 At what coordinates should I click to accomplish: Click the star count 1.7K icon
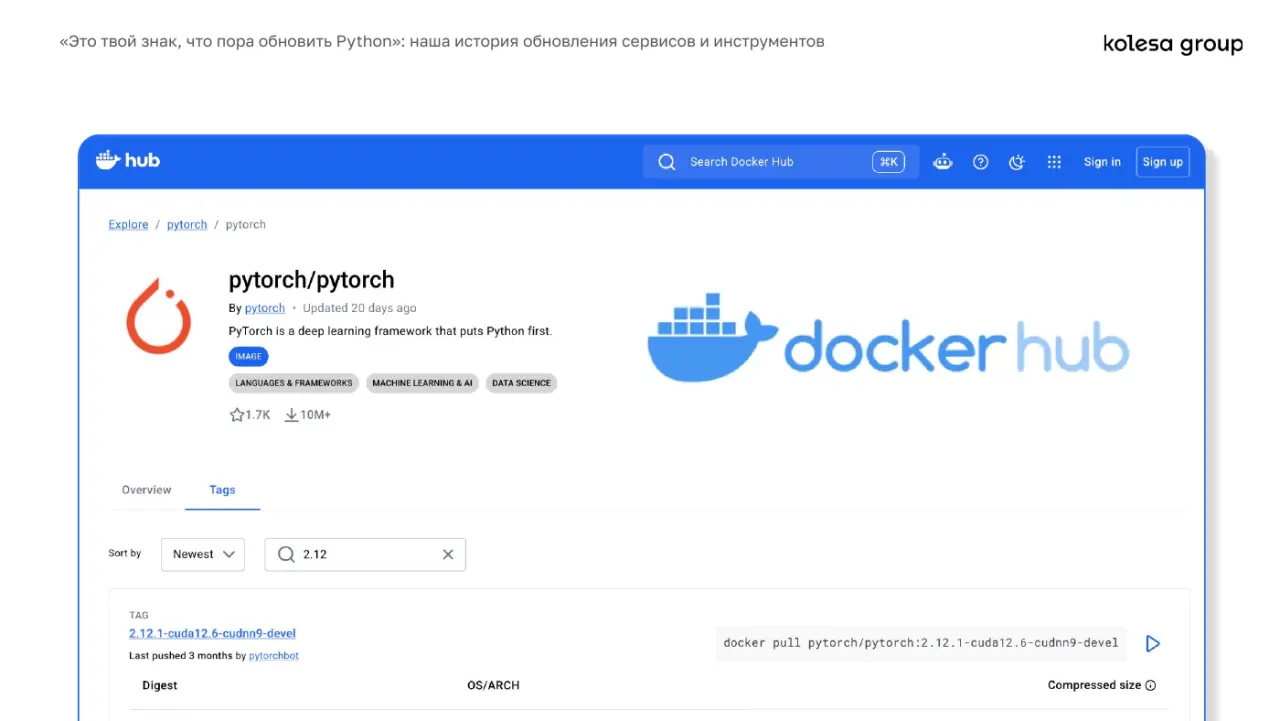(237, 414)
